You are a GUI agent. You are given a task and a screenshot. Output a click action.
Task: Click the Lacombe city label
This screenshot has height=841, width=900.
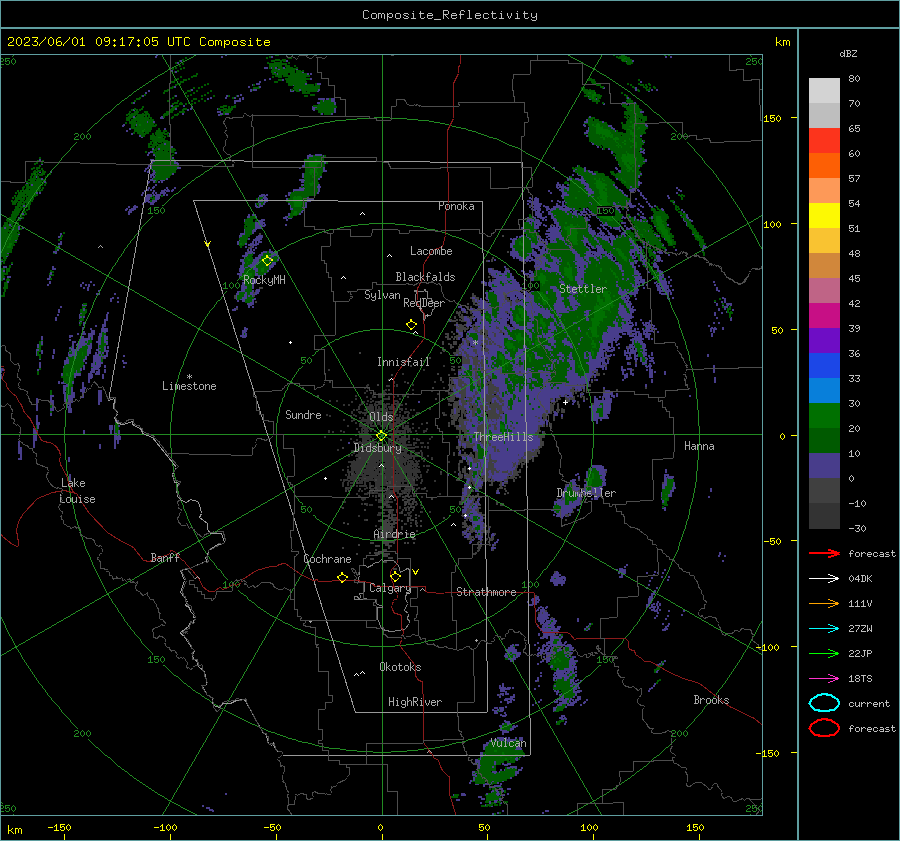pos(431,251)
